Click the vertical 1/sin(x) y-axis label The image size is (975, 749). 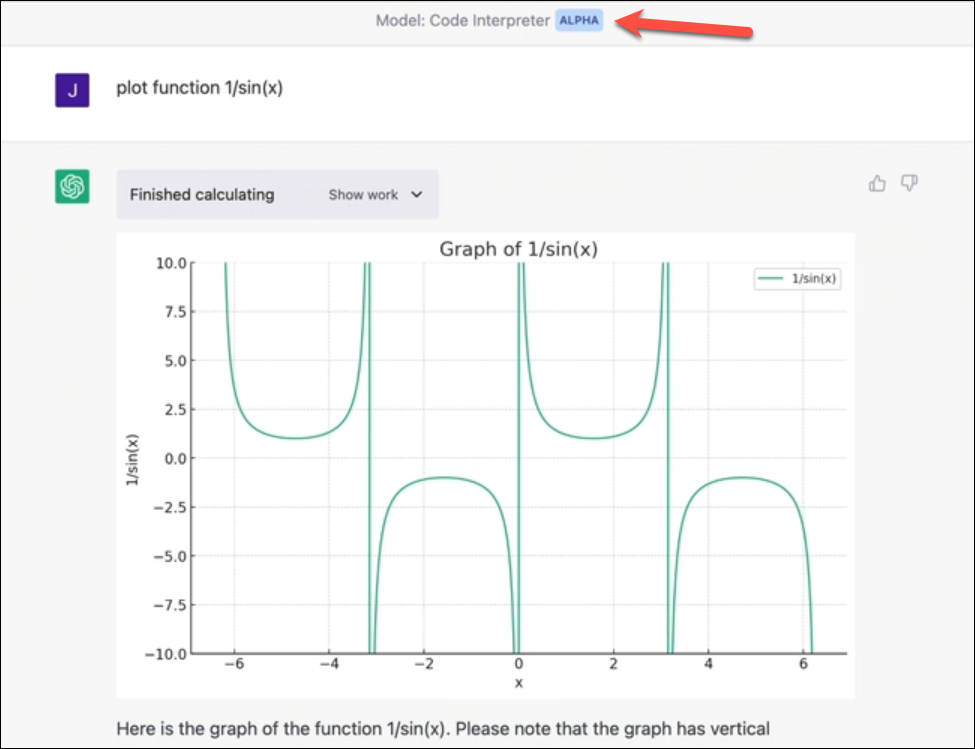[x=132, y=459]
